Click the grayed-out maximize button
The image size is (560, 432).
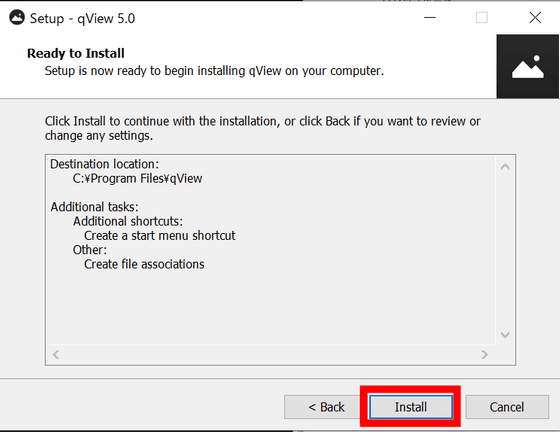point(482,17)
